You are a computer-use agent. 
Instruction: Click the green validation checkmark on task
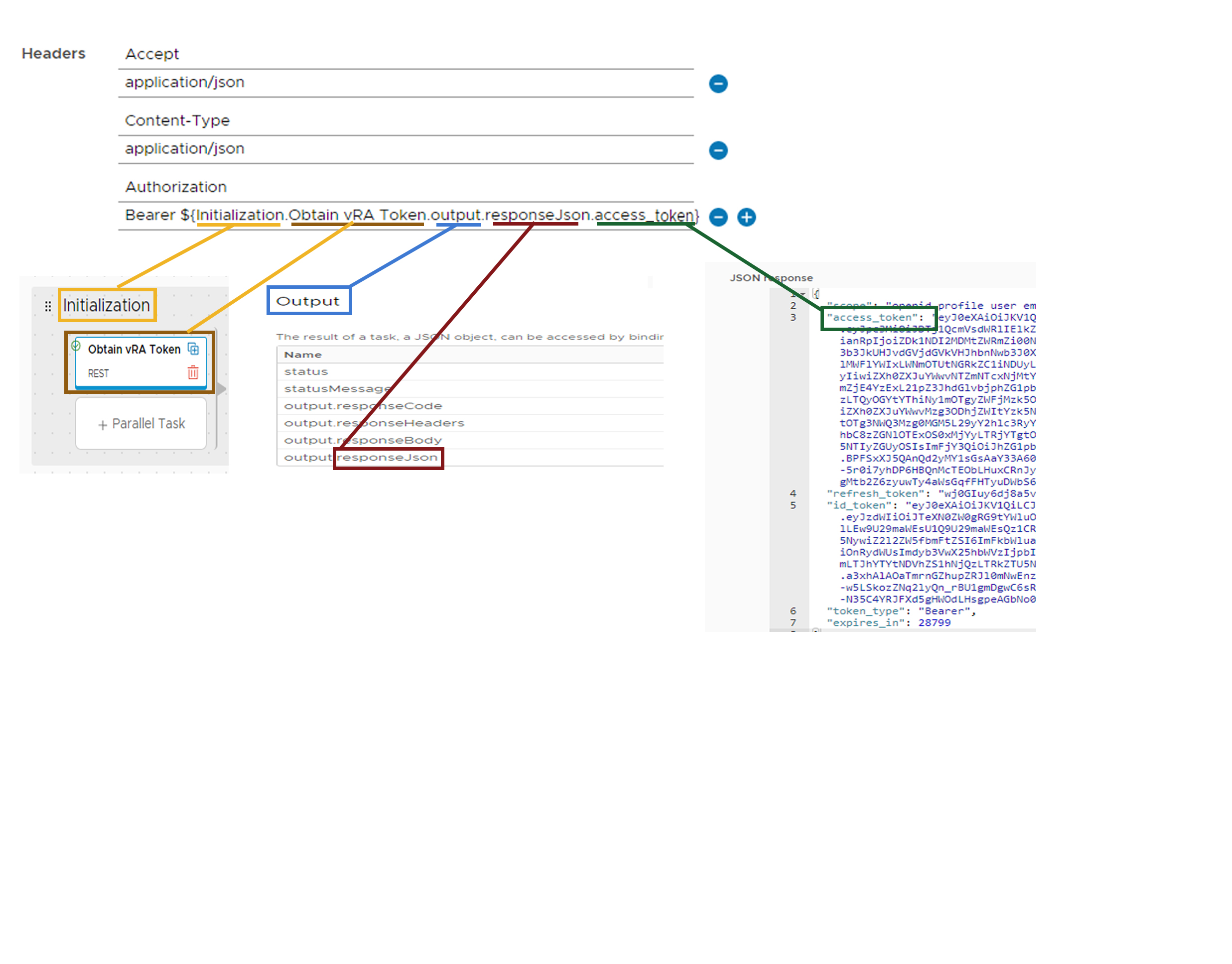coord(76,346)
